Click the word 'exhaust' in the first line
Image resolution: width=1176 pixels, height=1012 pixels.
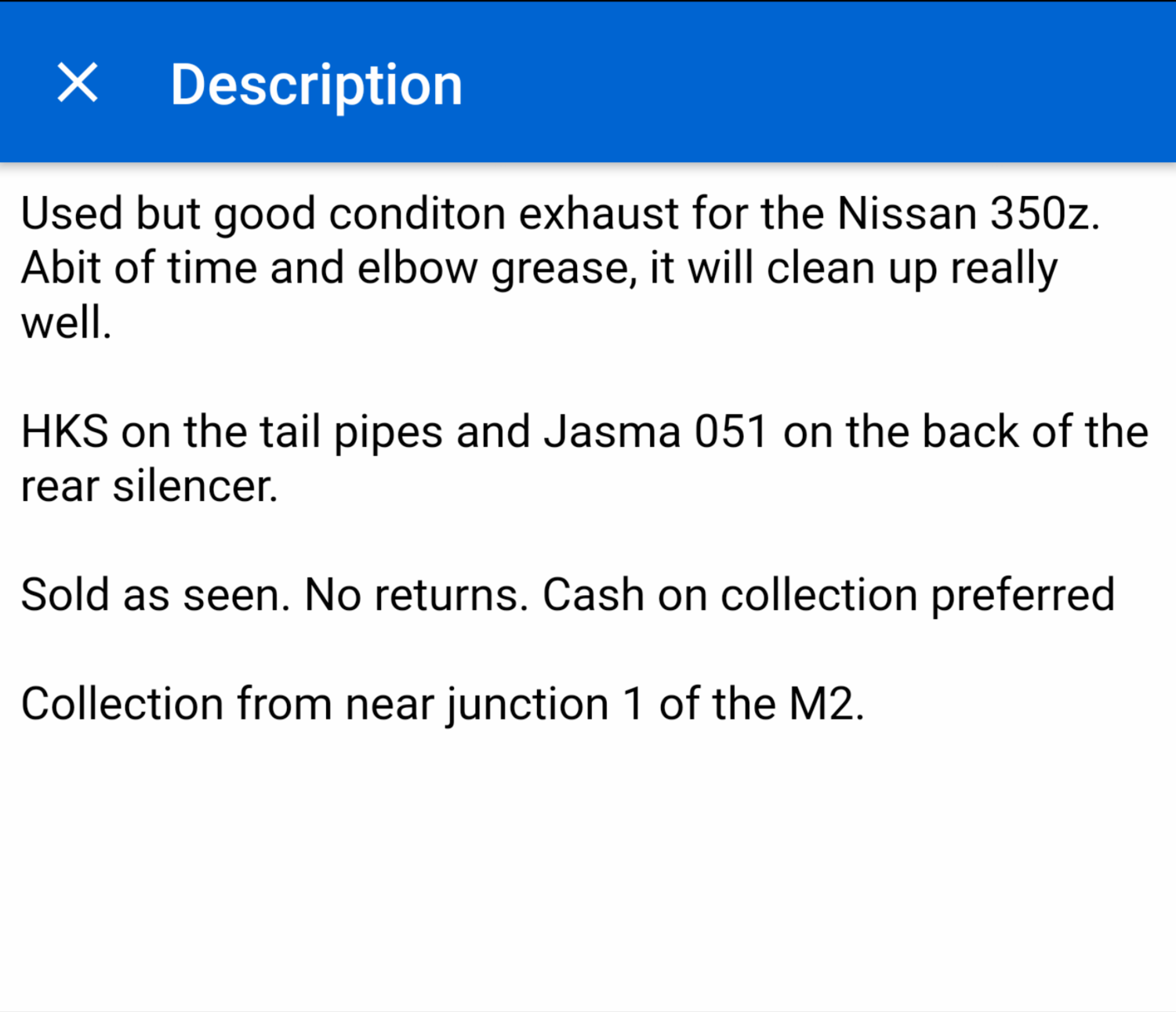point(598,213)
